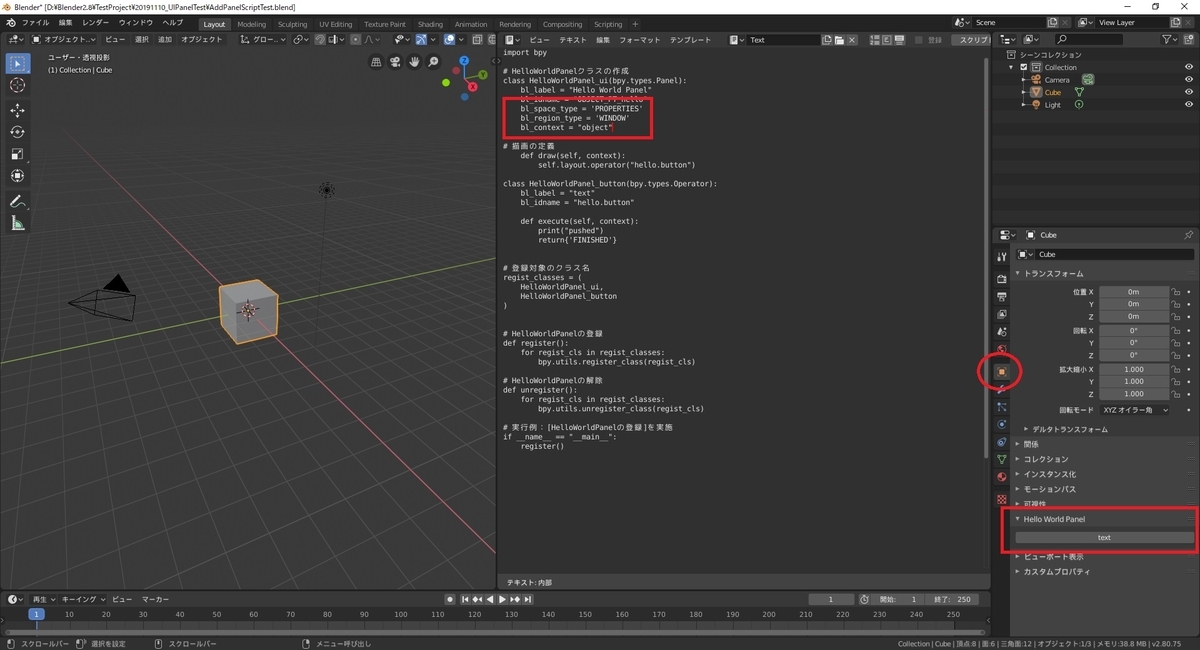Switch to the Shading workspace tab
The width and height of the screenshot is (1200, 650).
pyautogui.click(x=430, y=22)
